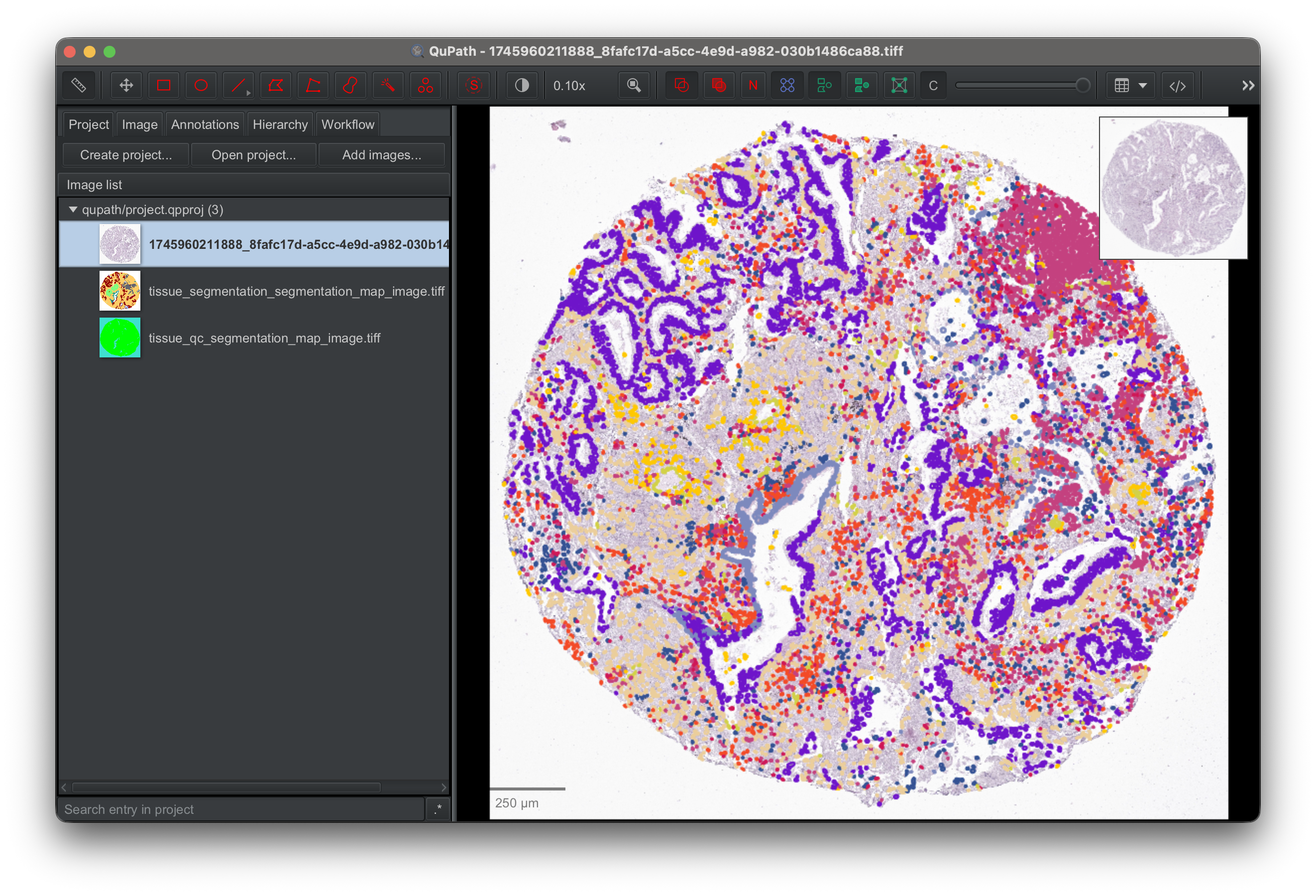Screen dimensions: 1316x896
Task: Click the scroll-right arrow of image list
Action: (x=443, y=787)
